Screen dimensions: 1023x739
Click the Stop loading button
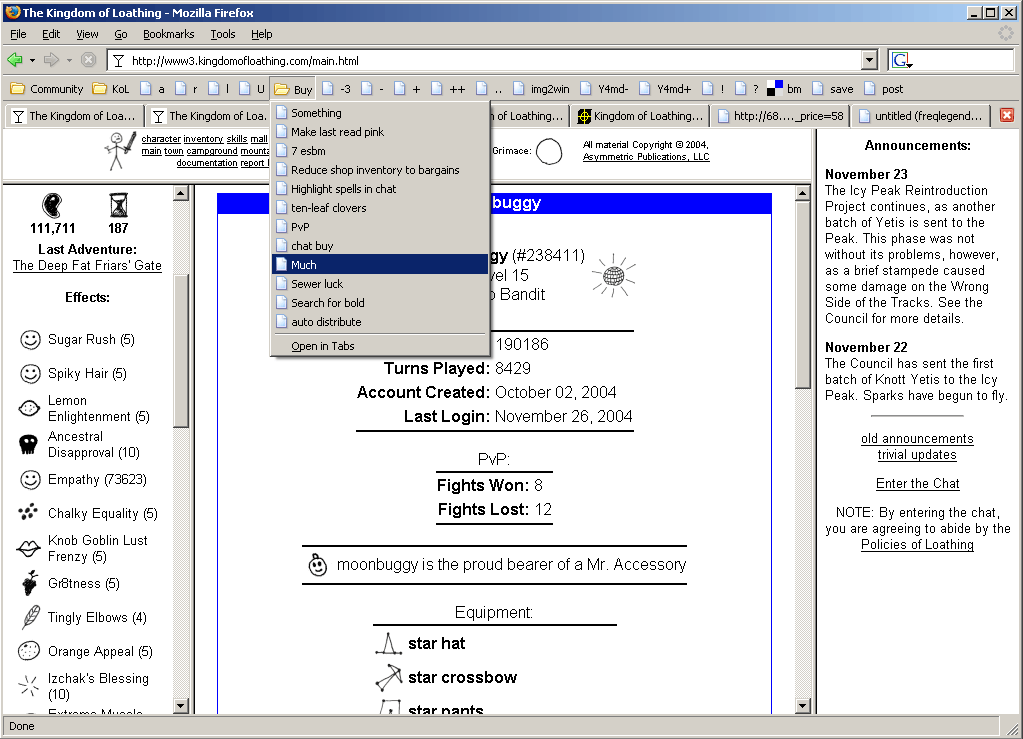88,61
